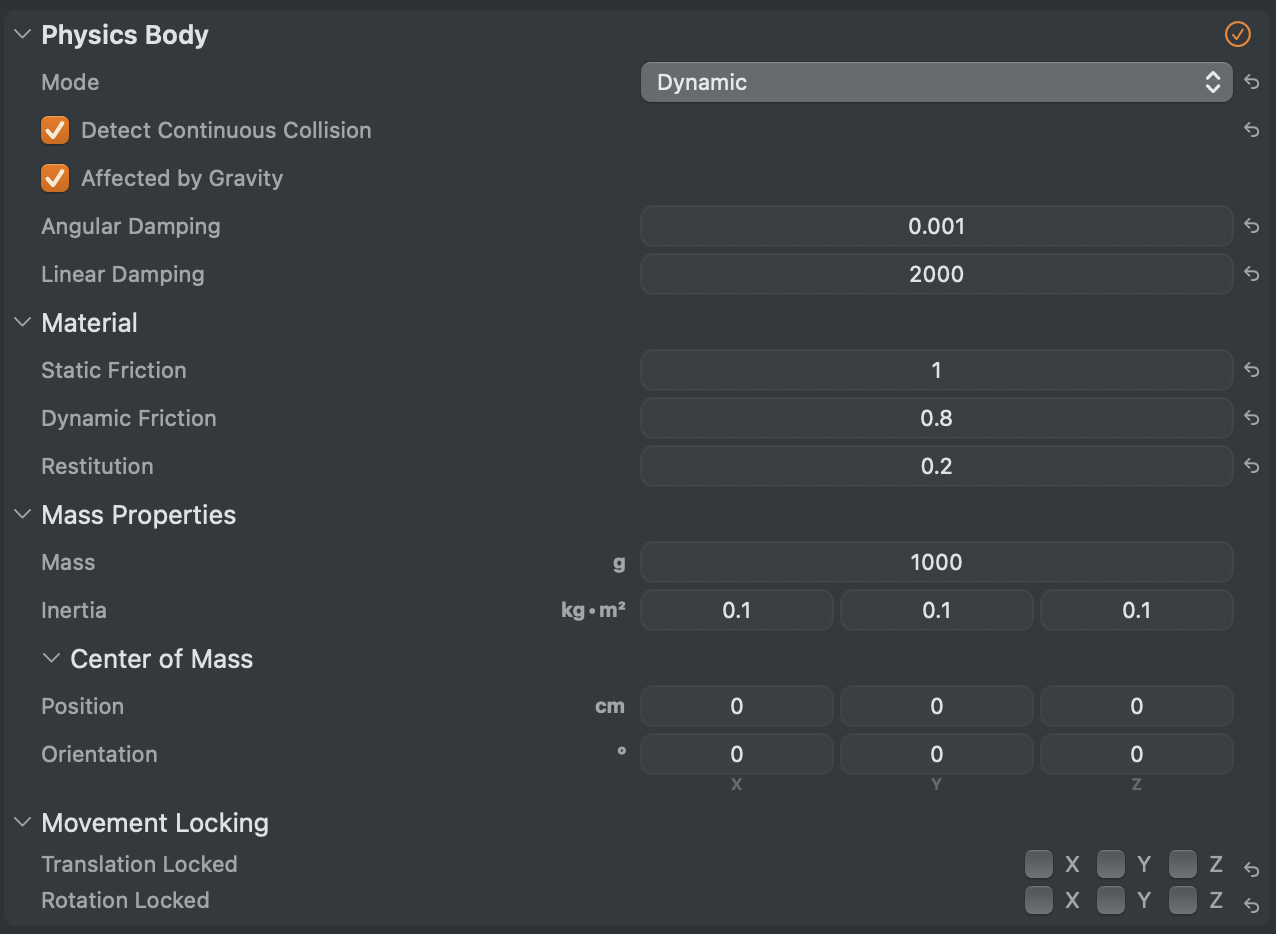Reset the Mode setting with its revert arrow

click(1251, 82)
